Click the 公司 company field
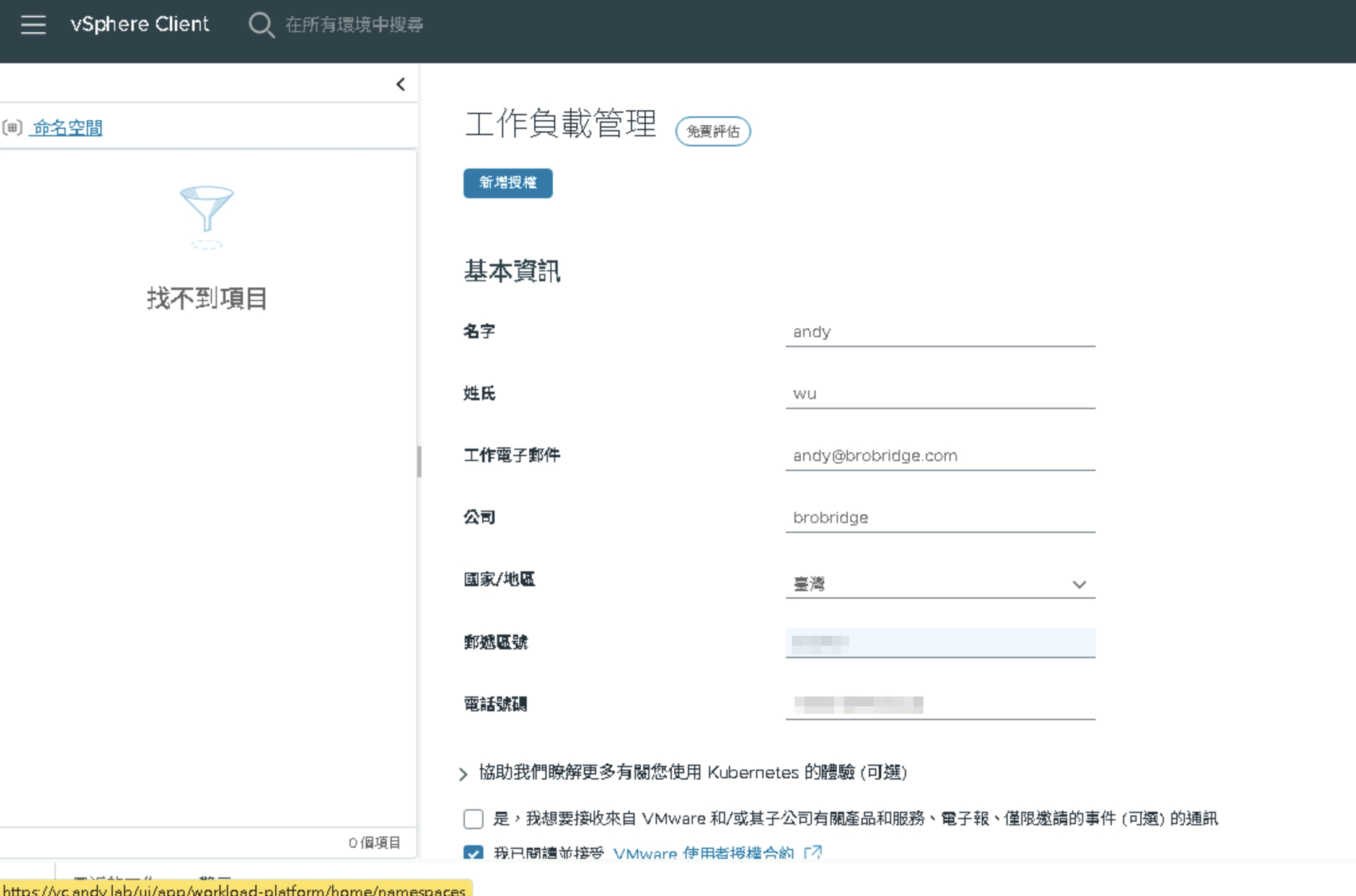This screenshot has width=1356, height=896. (940, 518)
